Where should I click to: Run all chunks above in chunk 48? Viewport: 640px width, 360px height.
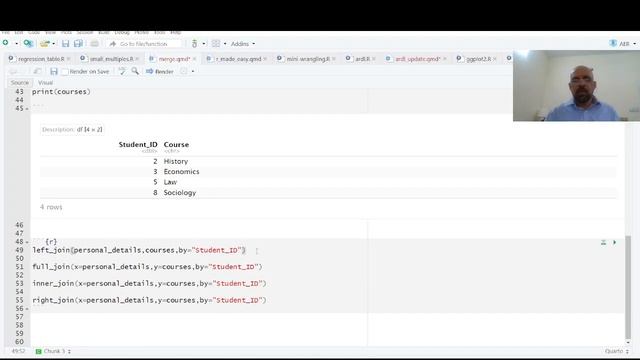603,242
